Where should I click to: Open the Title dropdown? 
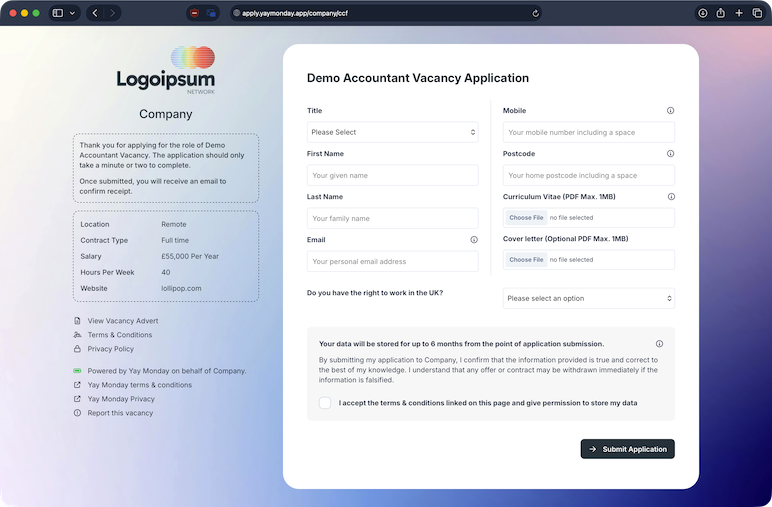(x=392, y=132)
